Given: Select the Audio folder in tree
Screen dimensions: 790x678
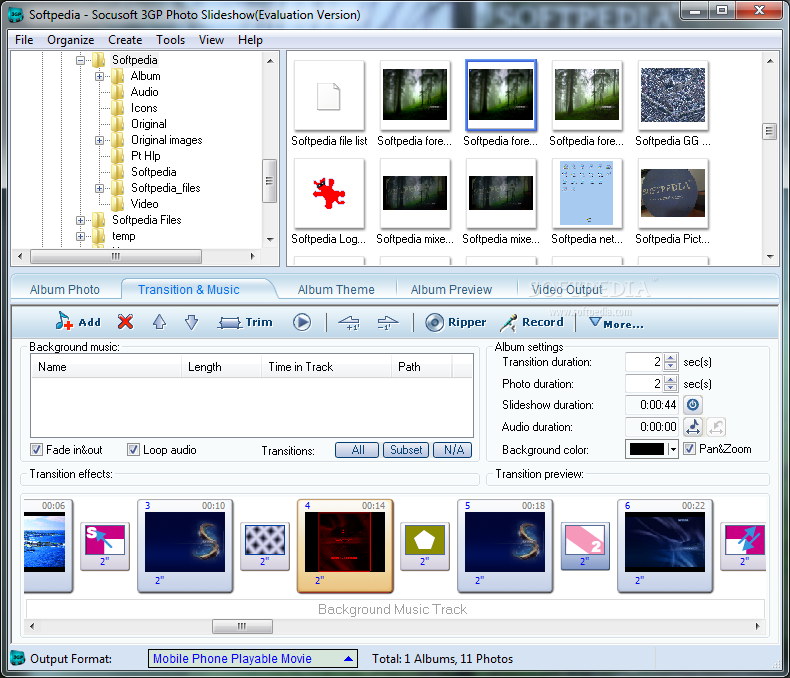Looking at the screenshot, I should tap(145, 92).
